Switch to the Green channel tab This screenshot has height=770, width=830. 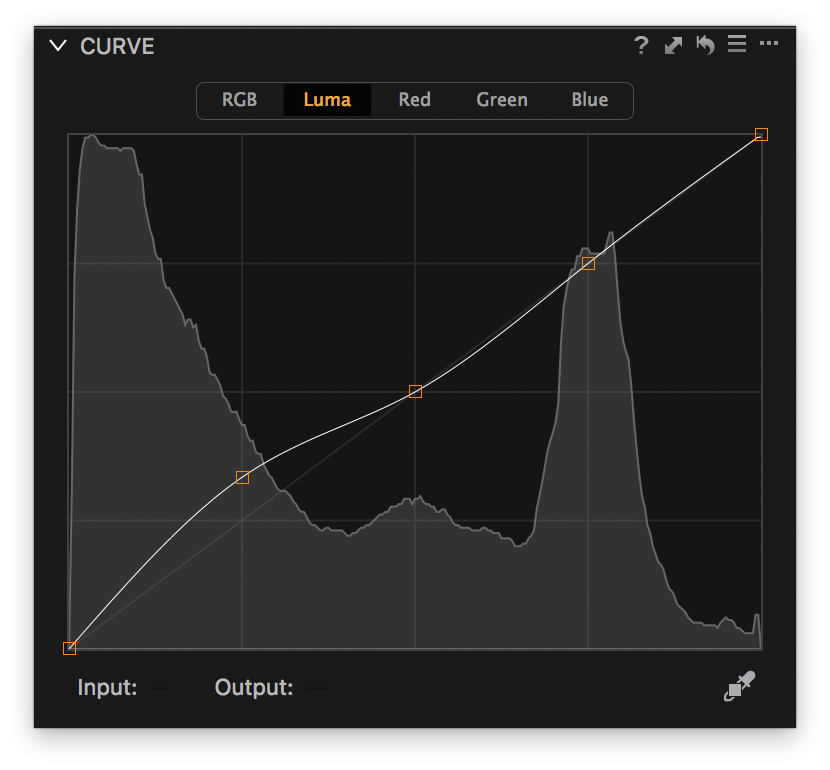tap(502, 100)
